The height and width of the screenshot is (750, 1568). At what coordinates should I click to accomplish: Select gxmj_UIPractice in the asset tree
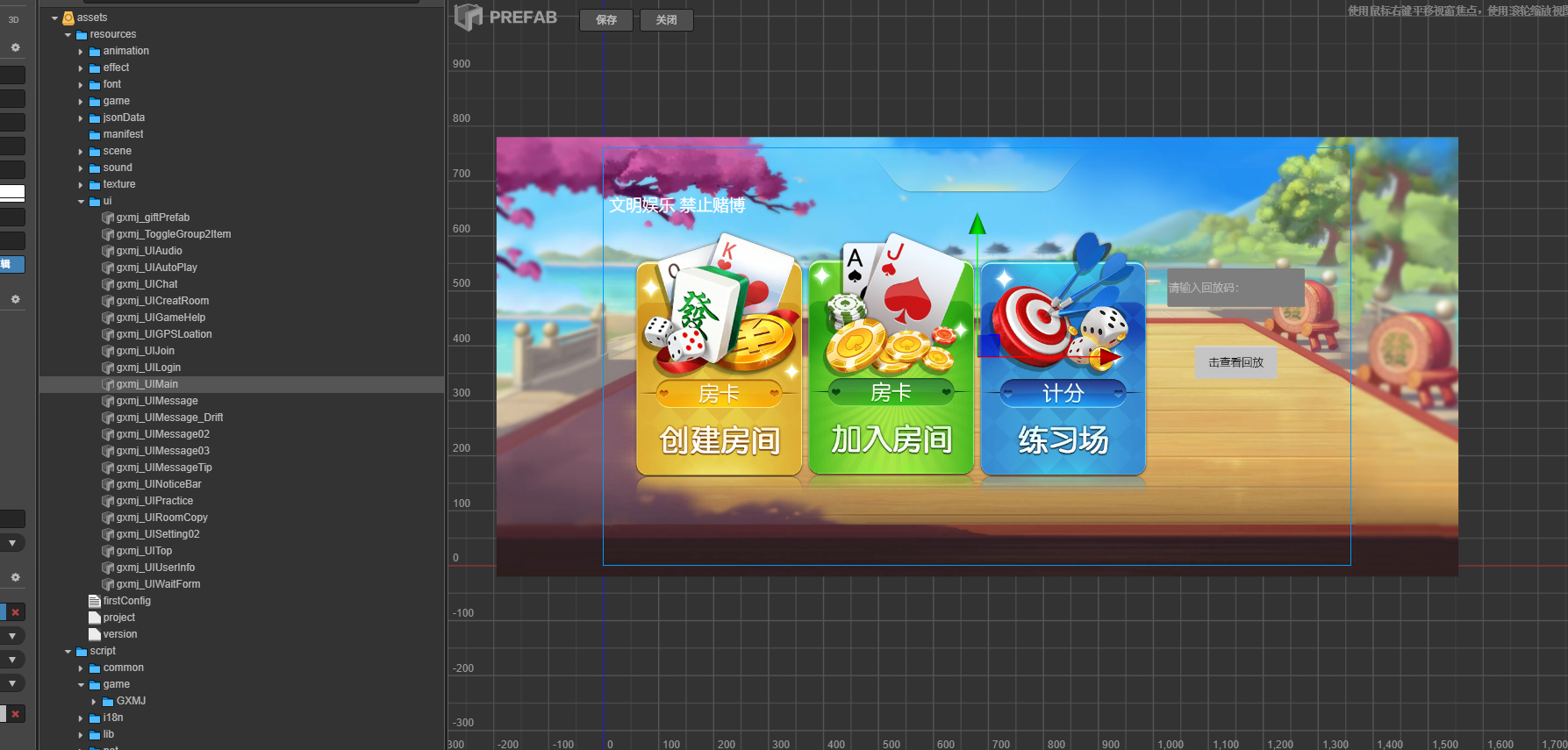coord(154,501)
